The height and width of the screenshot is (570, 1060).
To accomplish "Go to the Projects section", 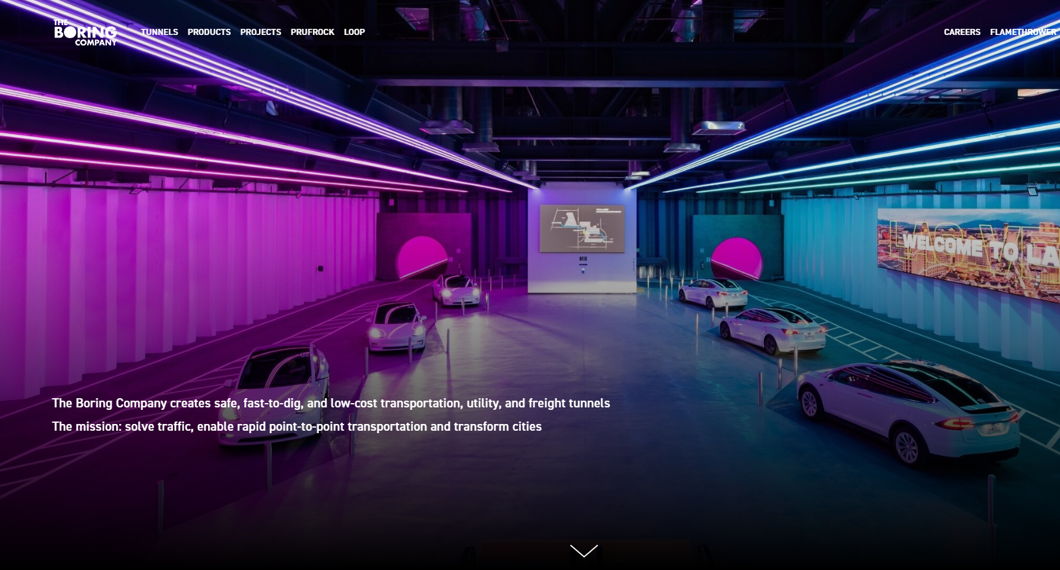I will click(x=260, y=32).
